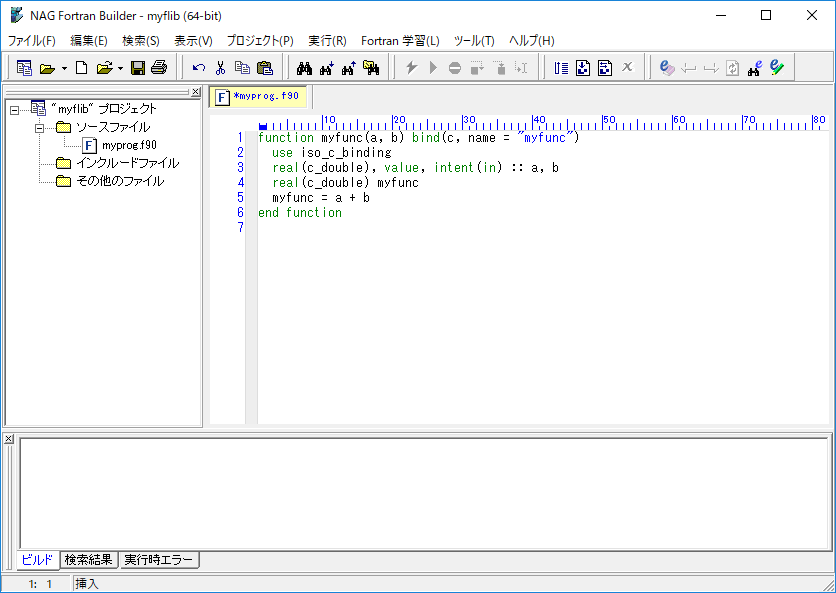Find next occurrence icon

(326, 68)
